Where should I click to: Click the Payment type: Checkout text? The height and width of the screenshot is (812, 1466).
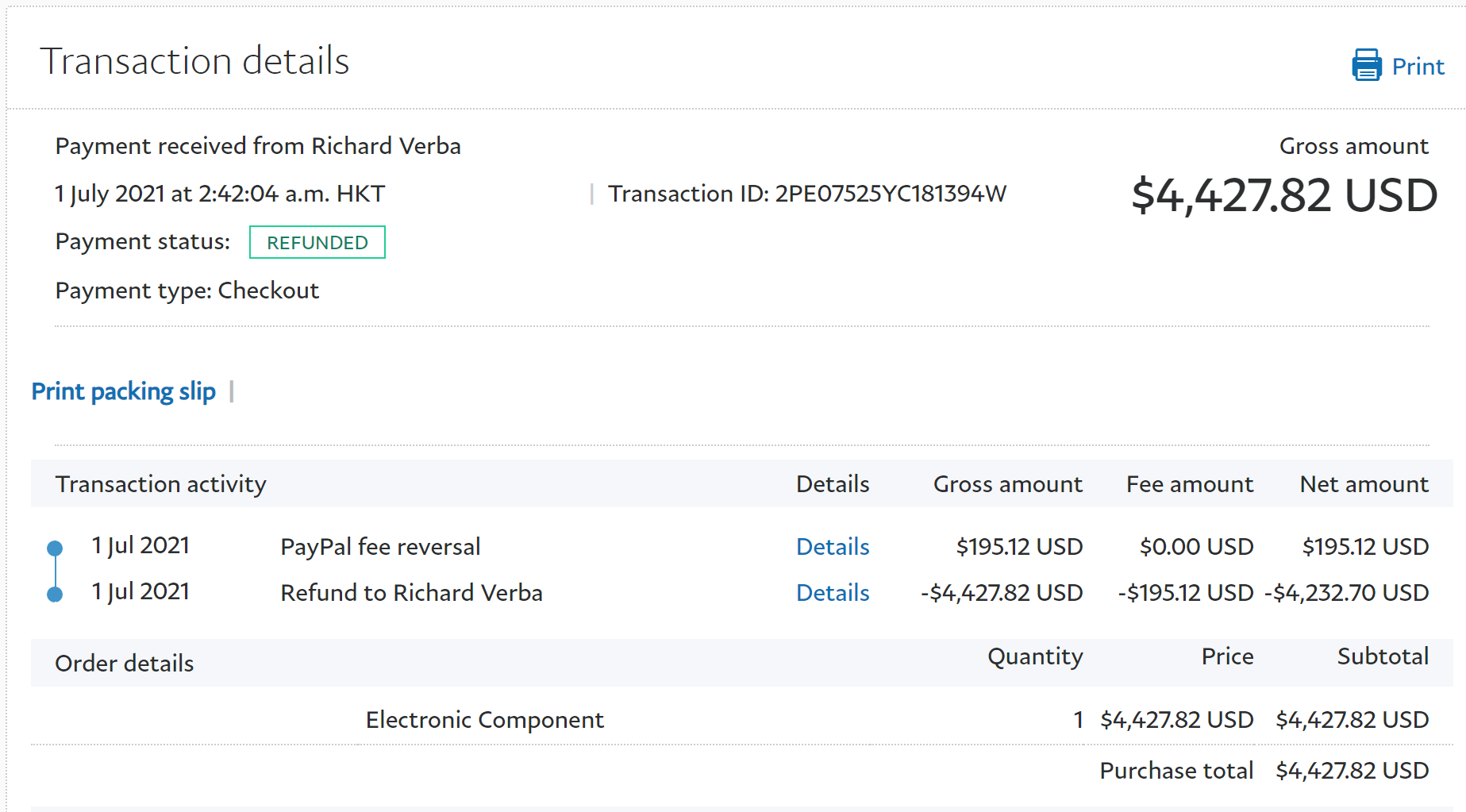click(x=187, y=291)
